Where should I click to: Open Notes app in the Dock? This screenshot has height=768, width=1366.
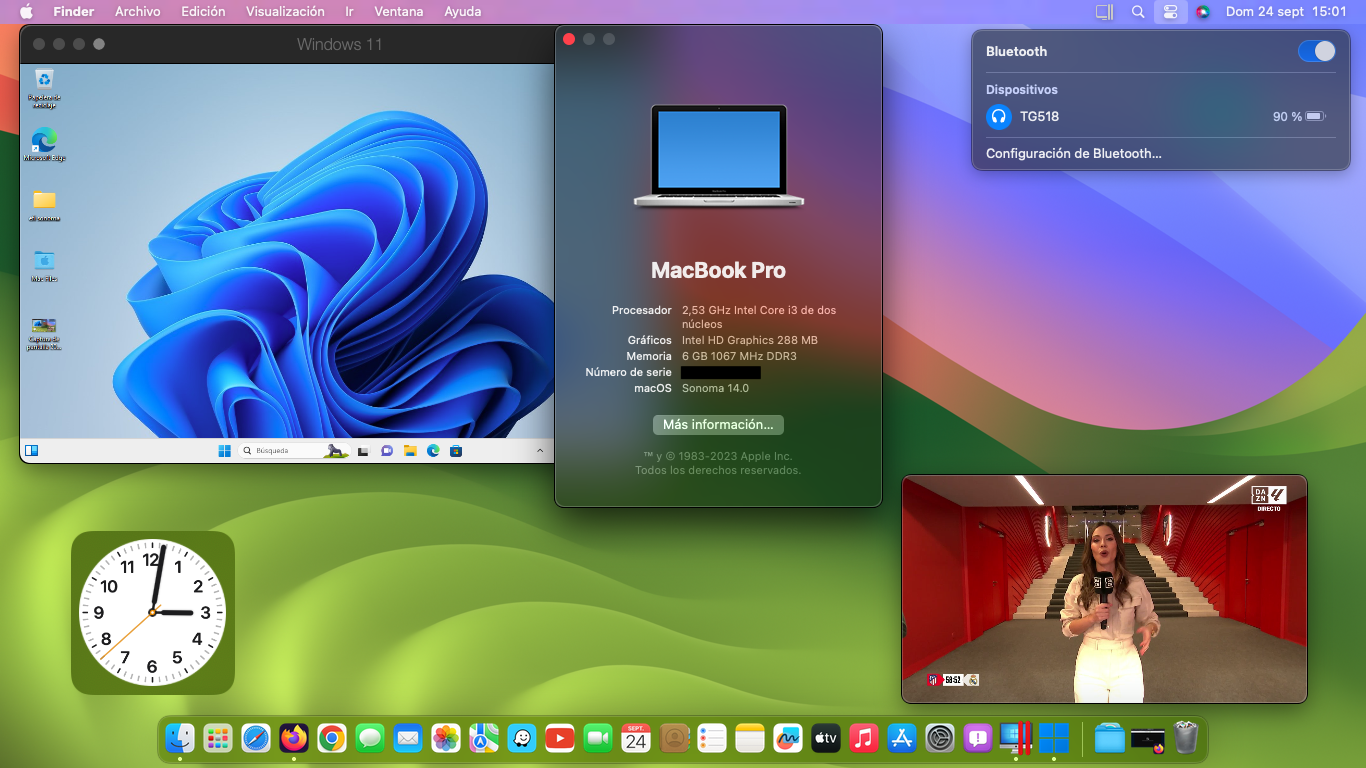[750, 739]
